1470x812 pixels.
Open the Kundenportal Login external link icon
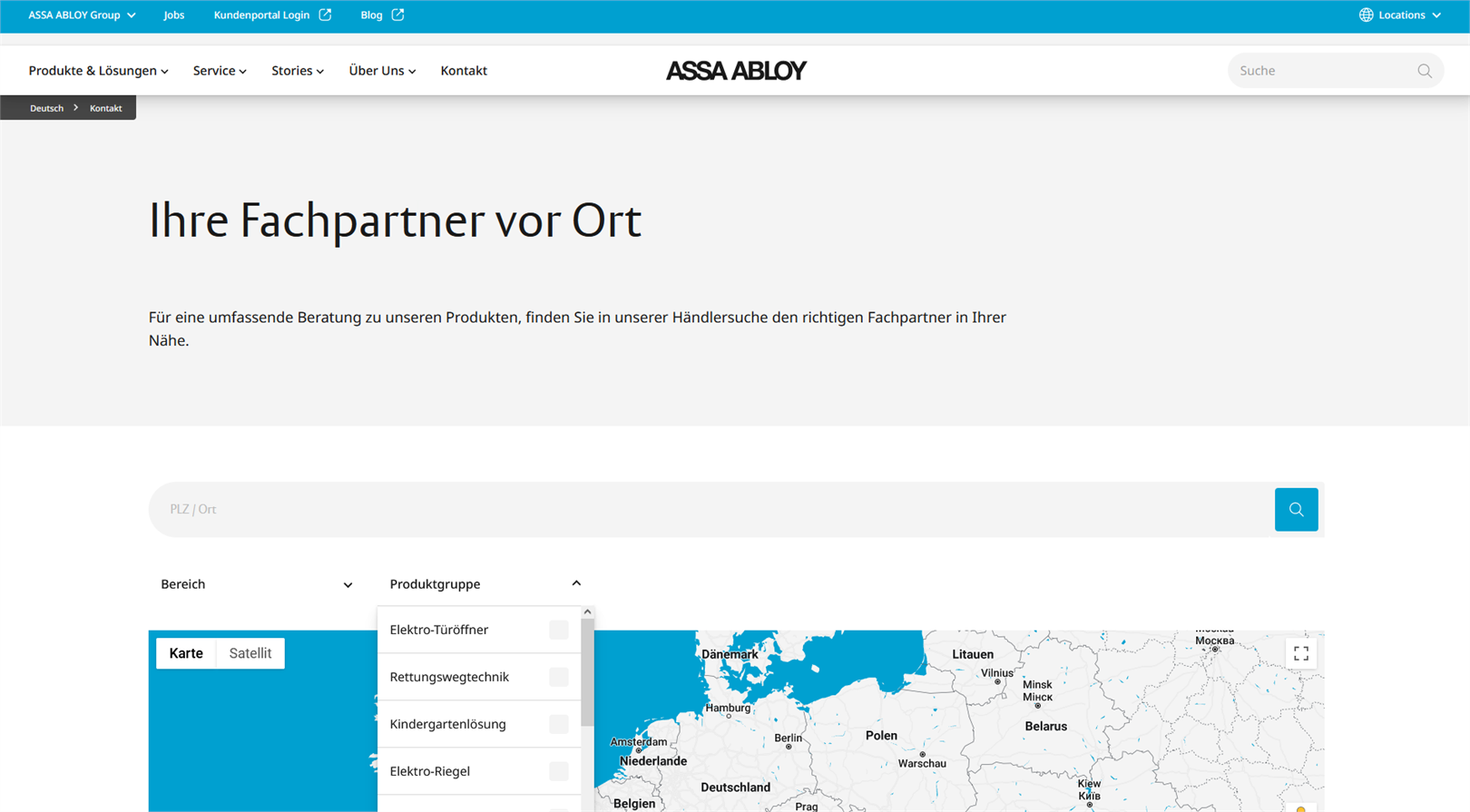click(x=325, y=15)
